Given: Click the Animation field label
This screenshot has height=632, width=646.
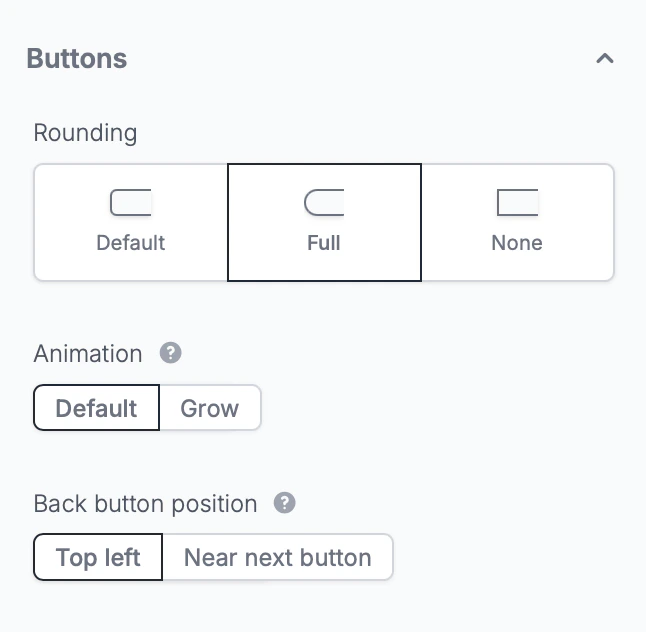Looking at the screenshot, I should pyautogui.click(x=88, y=354).
